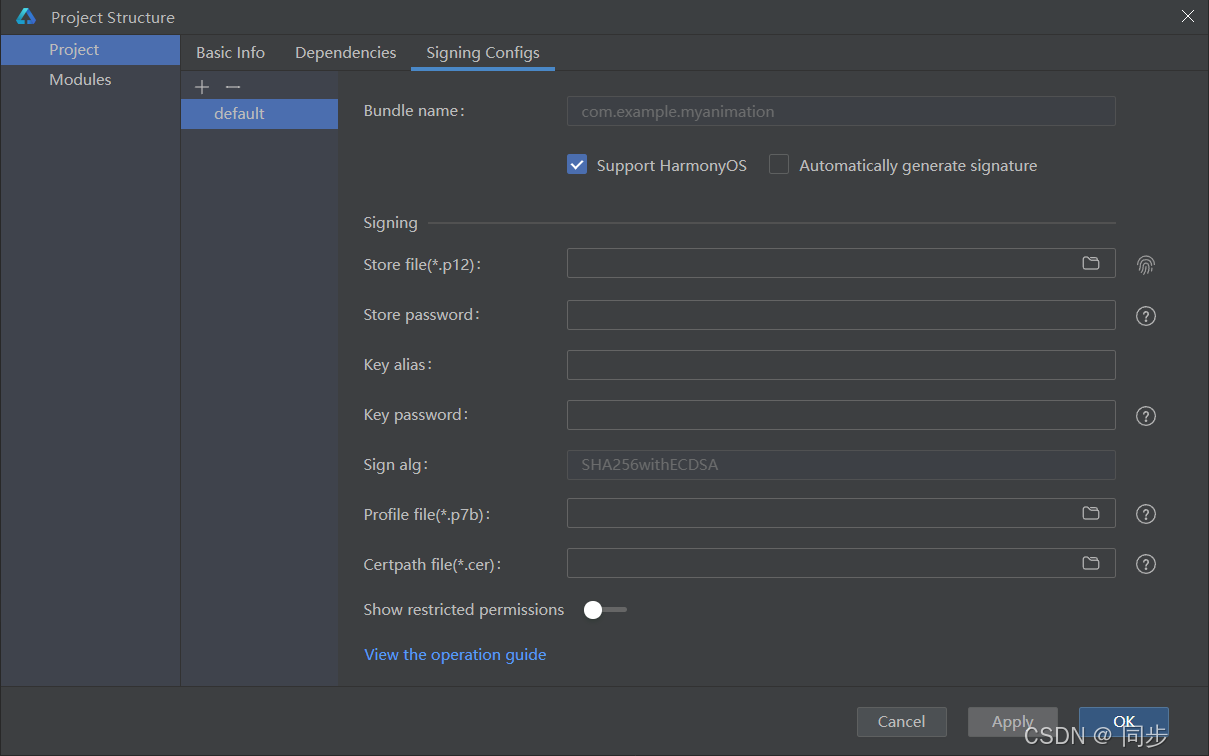The width and height of the screenshot is (1209, 756).
Task: Select the default signing config
Action: click(260, 114)
